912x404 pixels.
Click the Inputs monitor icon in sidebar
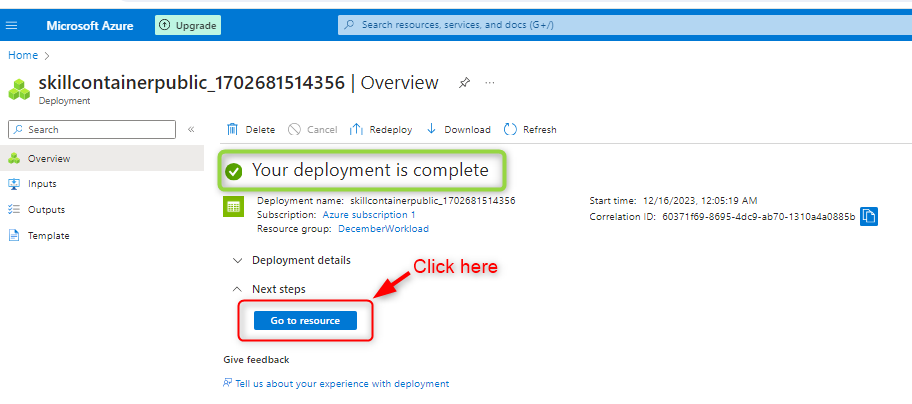click(15, 184)
